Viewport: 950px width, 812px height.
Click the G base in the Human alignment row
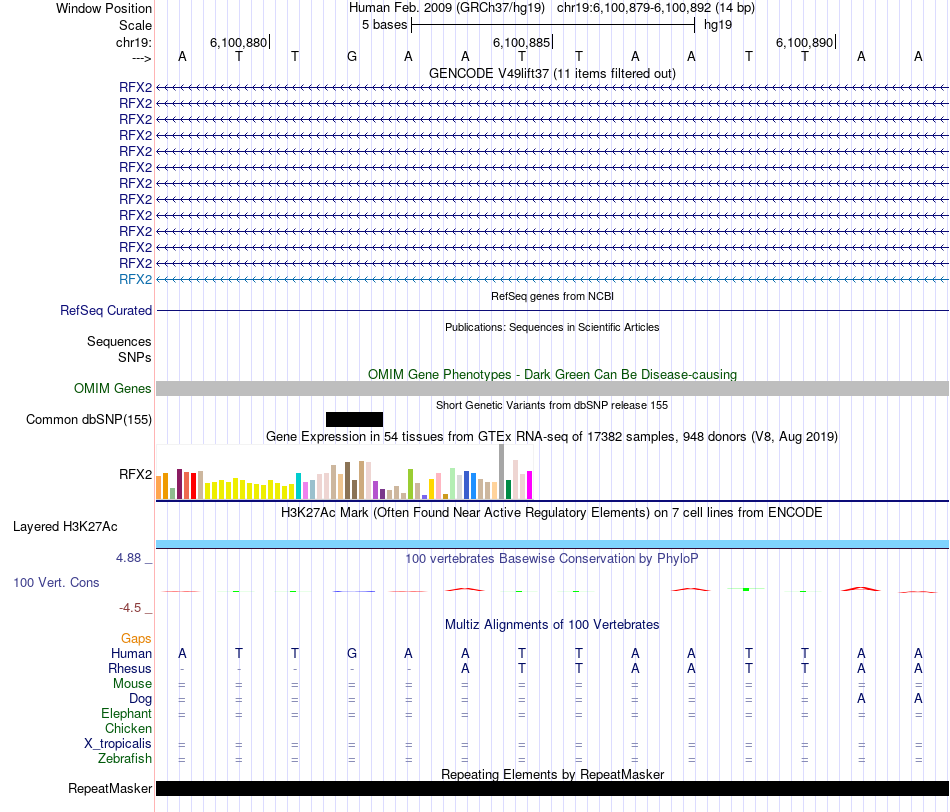pos(351,653)
